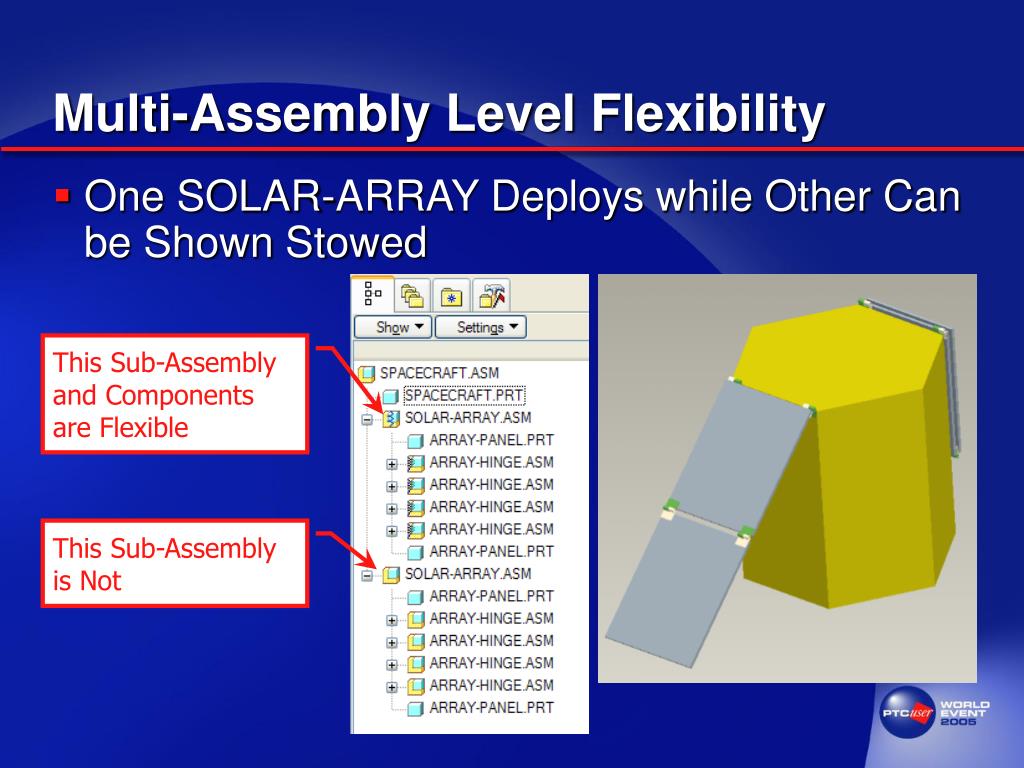Select the SPACECRAFT.ASM label in tree
This screenshot has width=1024, height=768.
[440, 373]
